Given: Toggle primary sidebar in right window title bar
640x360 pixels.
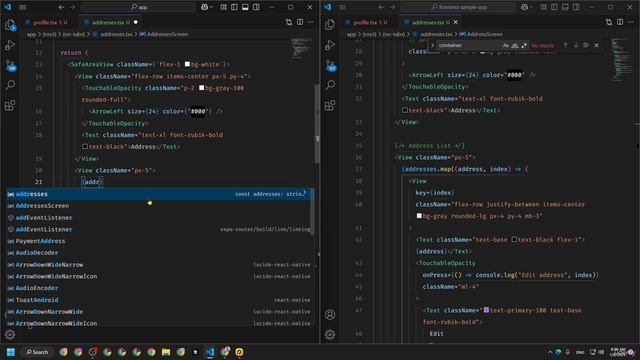Looking at the screenshot, I should (554, 7).
